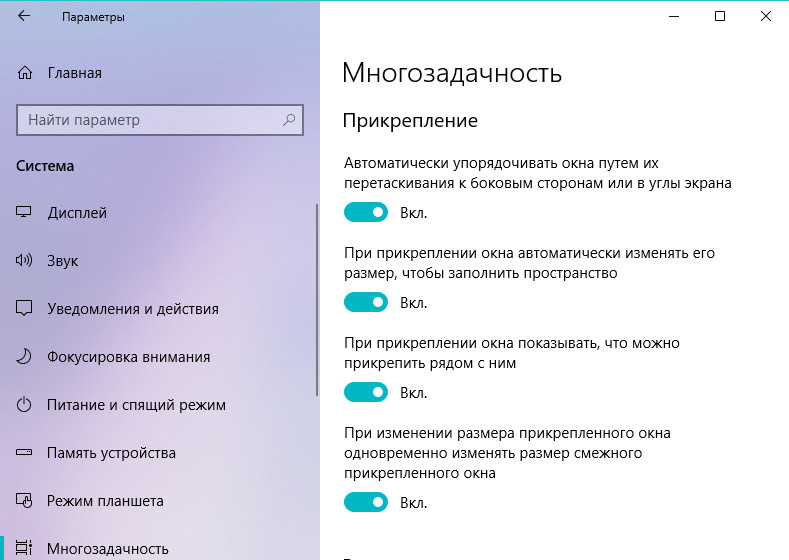789x560 pixels.
Task: Toggle auto-resize to fill space when snapping
Action: [366, 302]
